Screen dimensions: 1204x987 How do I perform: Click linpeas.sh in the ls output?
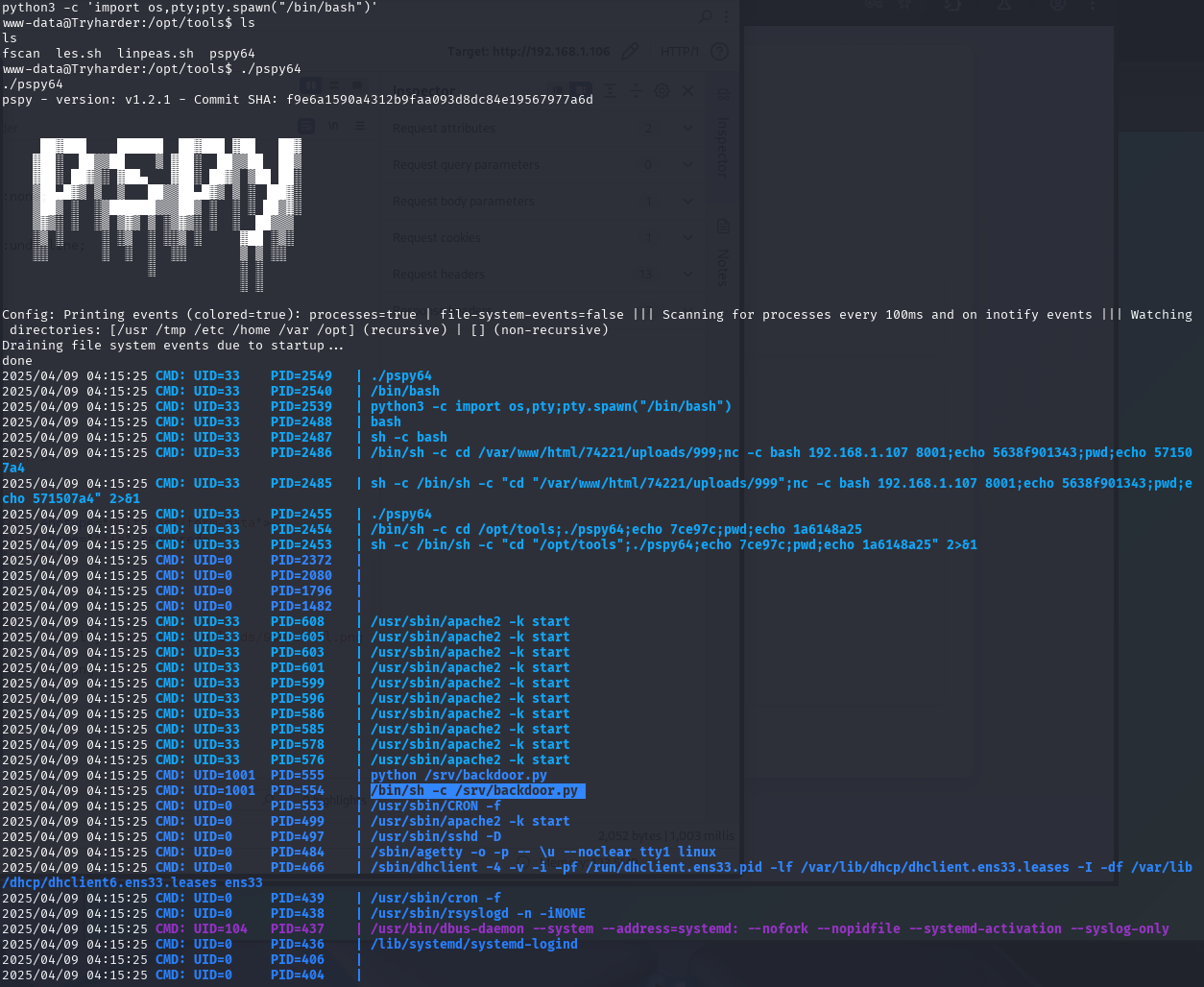tap(156, 53)
